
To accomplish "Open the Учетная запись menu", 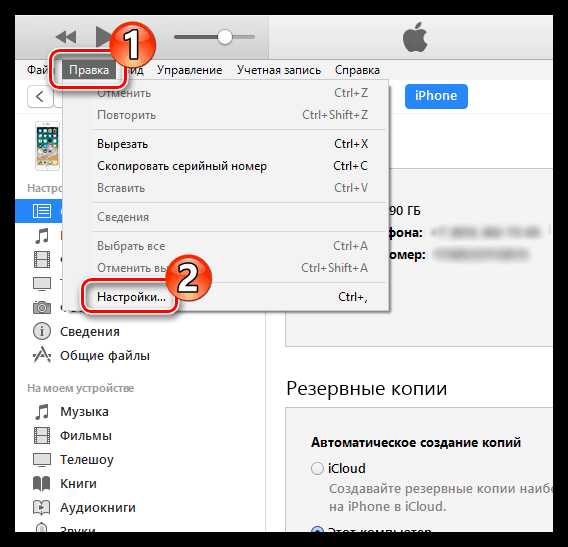I will click(279, 70).
